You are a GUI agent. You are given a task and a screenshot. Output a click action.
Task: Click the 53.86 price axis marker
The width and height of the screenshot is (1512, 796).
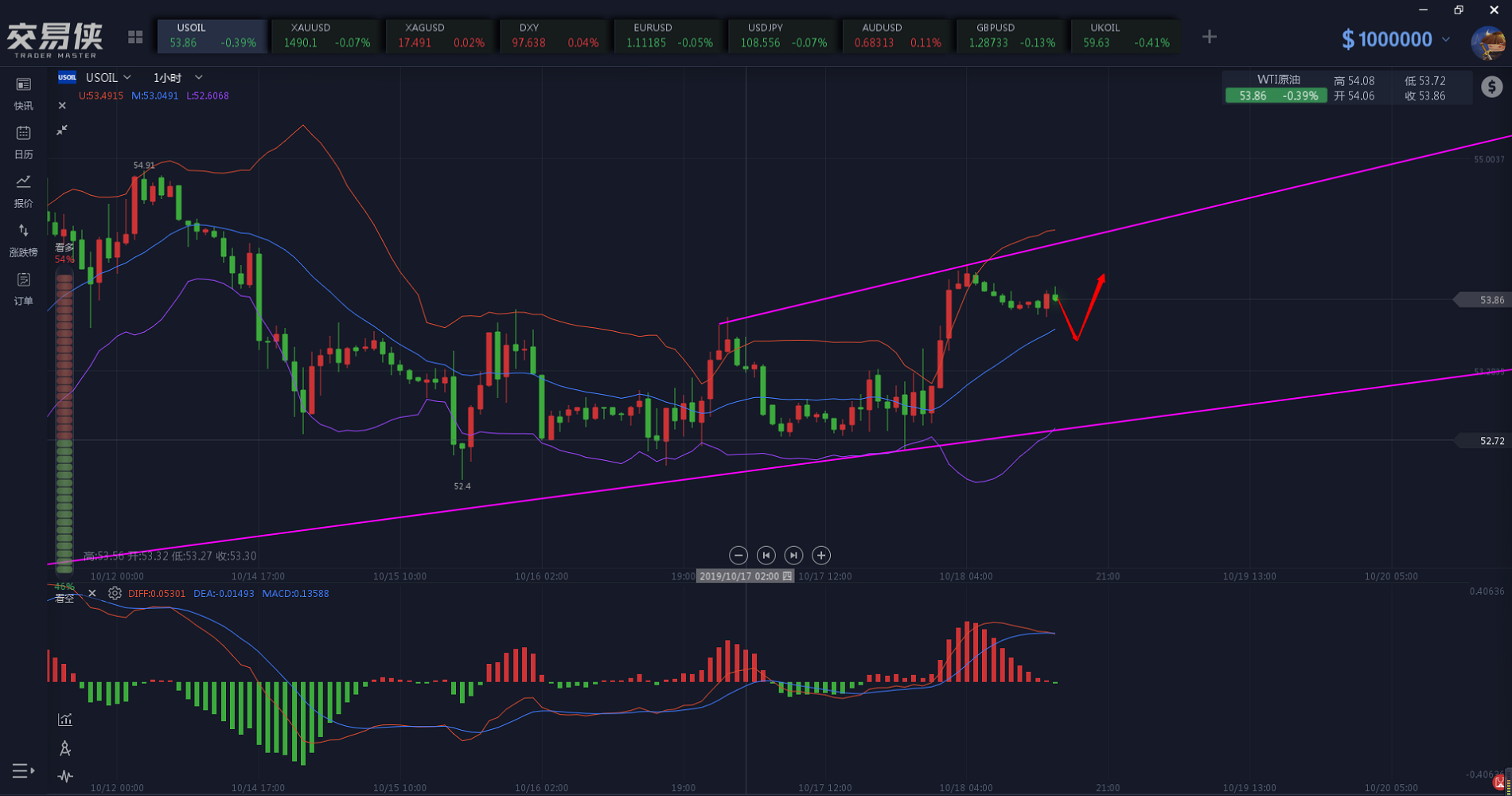[x=1482, y=300]
